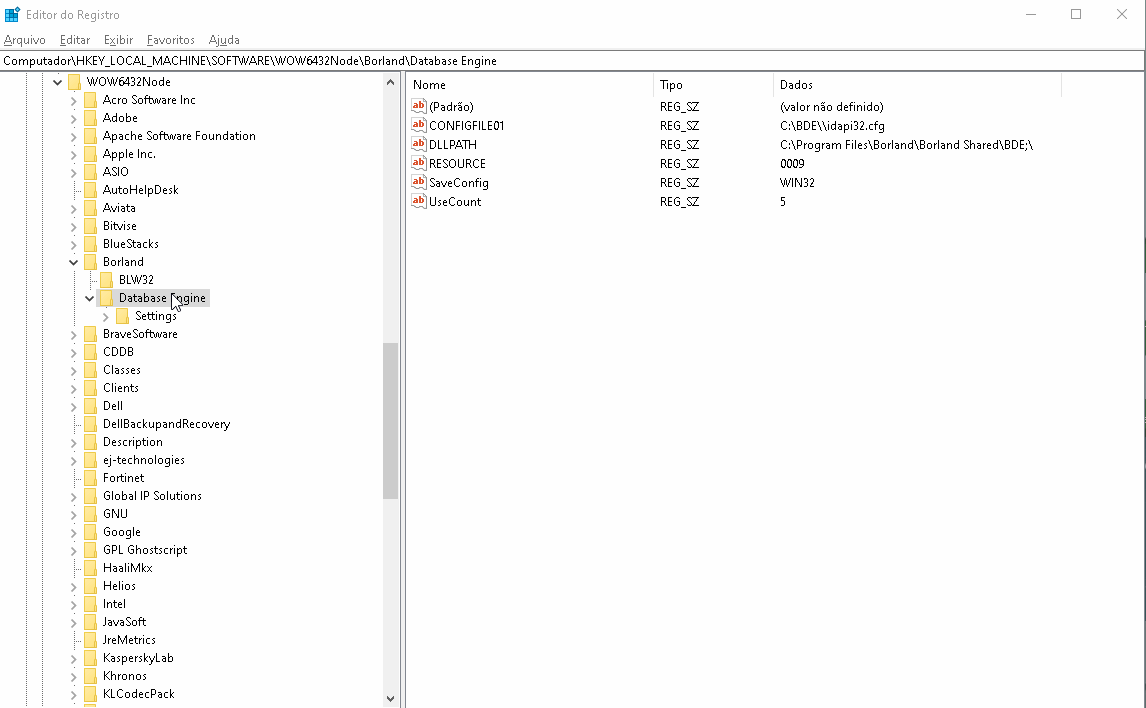The image size is (1146, 708).
Task: Select the Apple Inc. key
Action: click(129, 154)
